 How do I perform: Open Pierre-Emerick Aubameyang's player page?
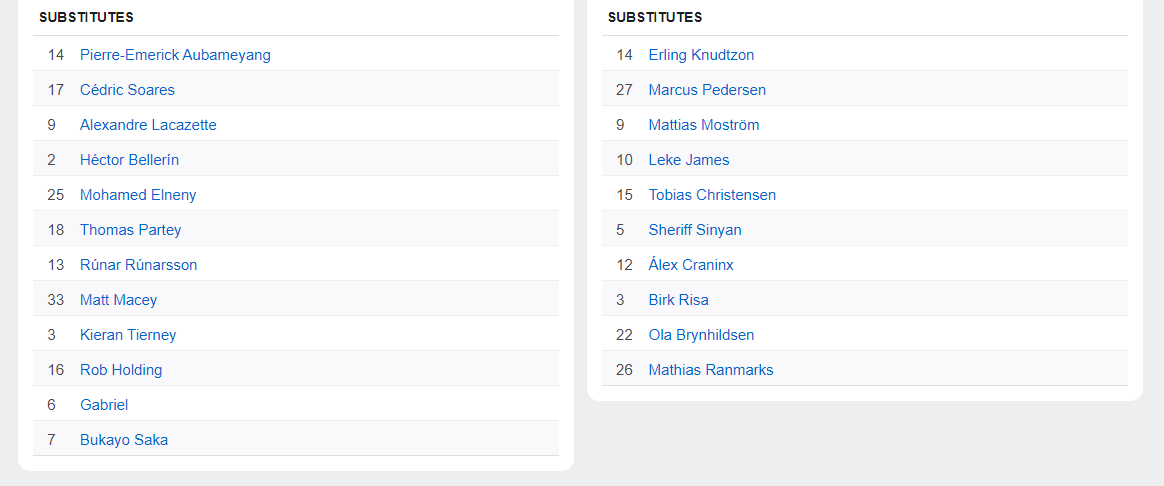(x=175, y=55)
